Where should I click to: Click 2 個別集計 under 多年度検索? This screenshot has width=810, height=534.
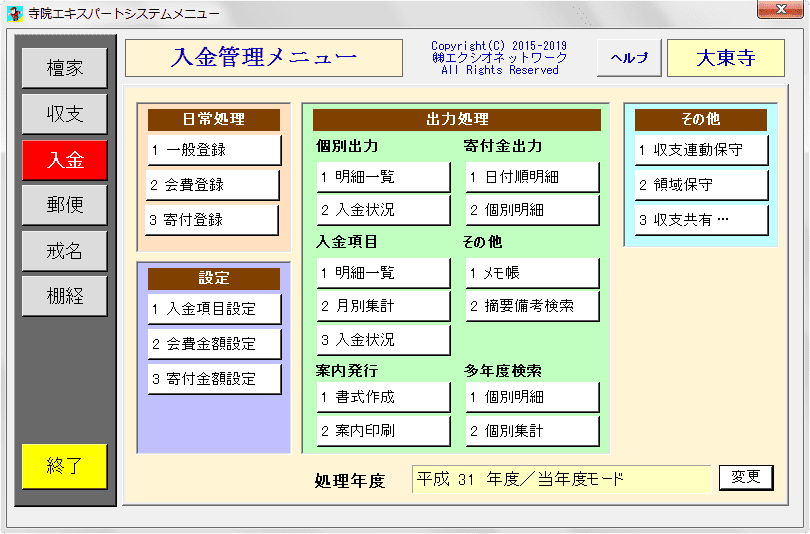pos(533,431)
